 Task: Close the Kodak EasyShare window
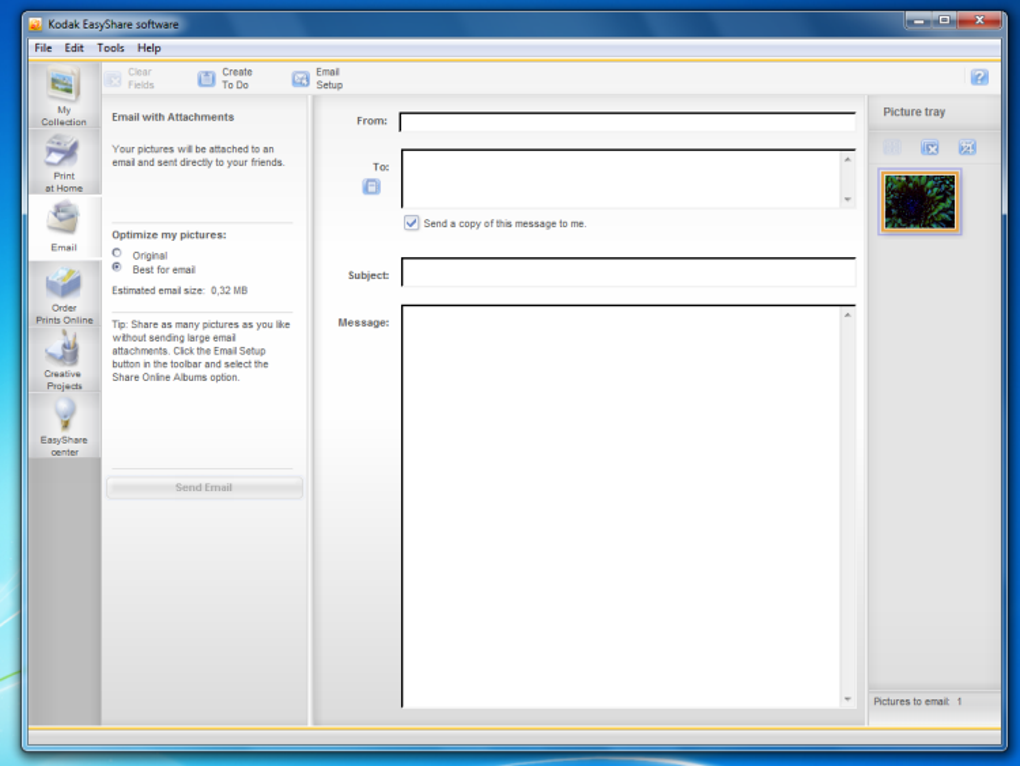pos(979,21)
